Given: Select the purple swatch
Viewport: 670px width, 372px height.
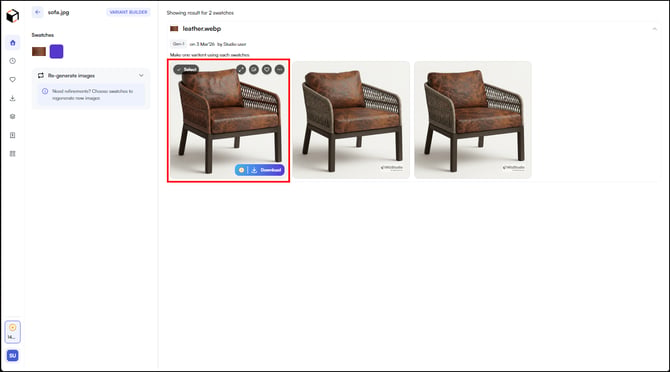Looking at the screenshot, I should 56,51.
